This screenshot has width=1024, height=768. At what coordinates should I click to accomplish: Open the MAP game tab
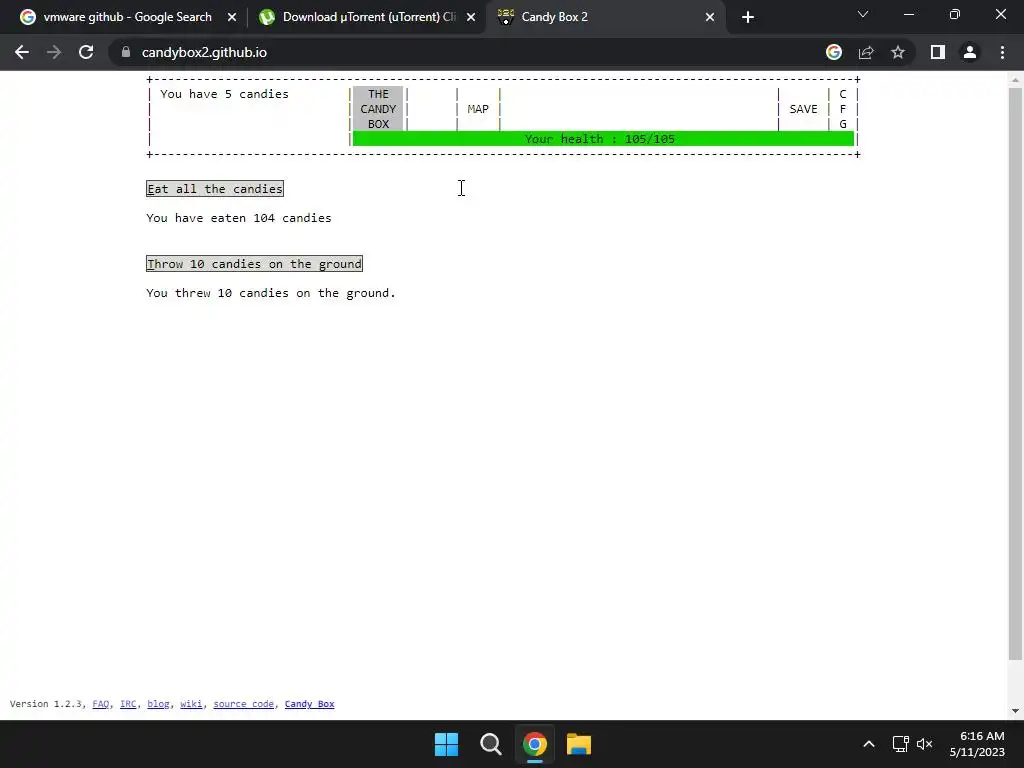click(478, 109)
